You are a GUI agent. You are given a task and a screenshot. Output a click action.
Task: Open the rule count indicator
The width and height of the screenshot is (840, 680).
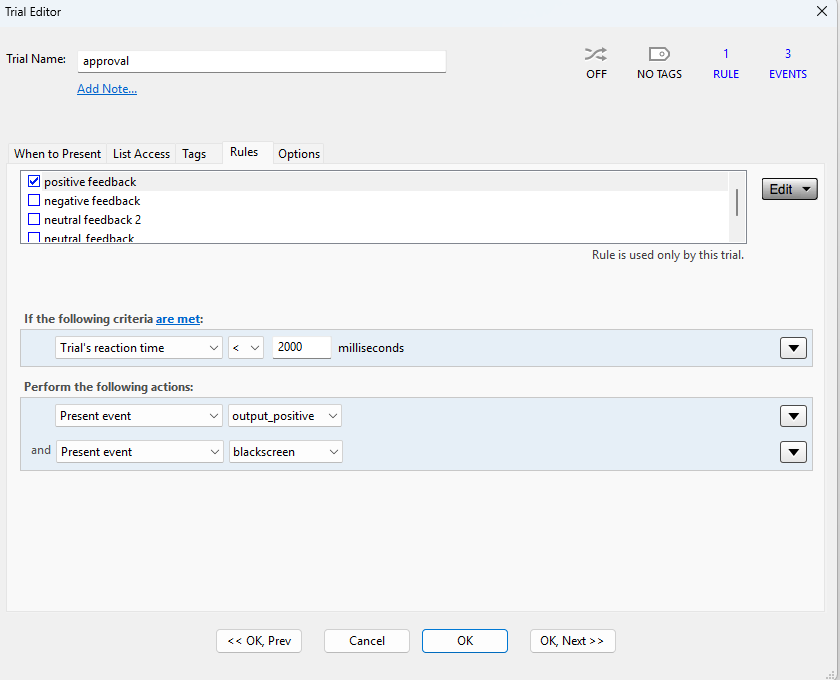click(726, 63)
